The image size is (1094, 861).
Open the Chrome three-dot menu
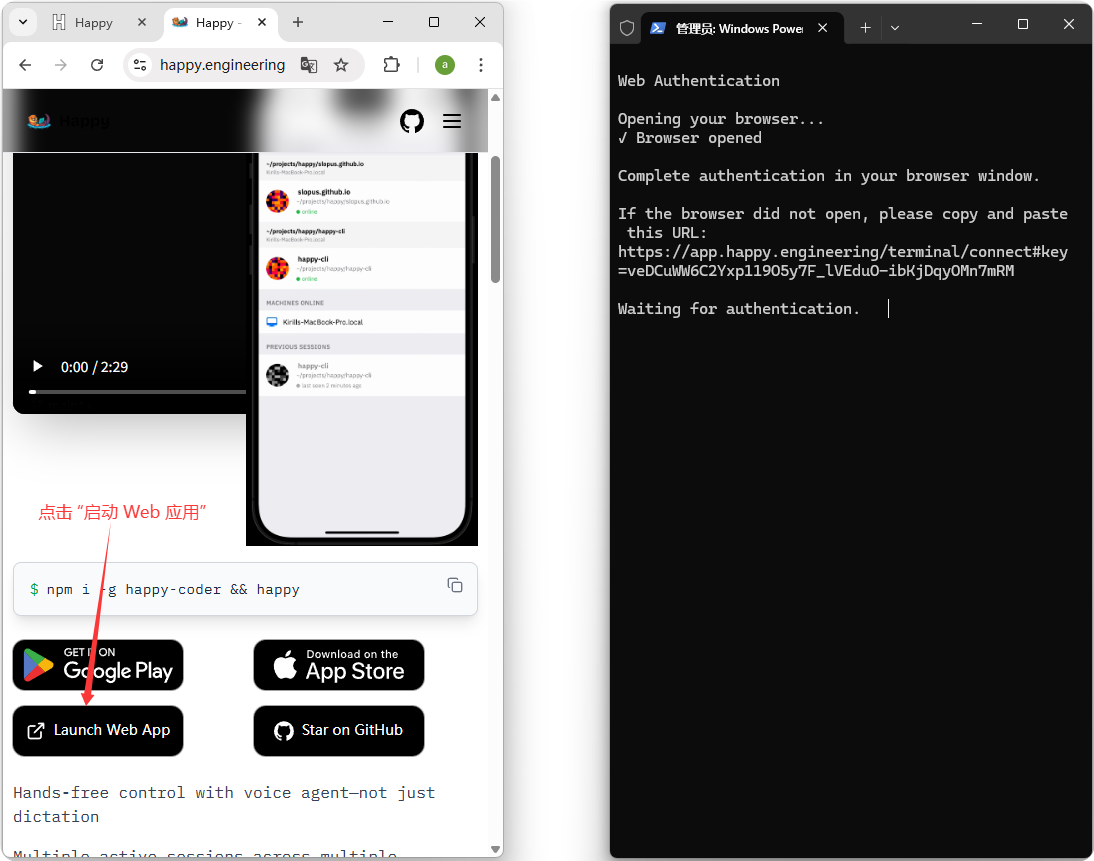point(481,65)
